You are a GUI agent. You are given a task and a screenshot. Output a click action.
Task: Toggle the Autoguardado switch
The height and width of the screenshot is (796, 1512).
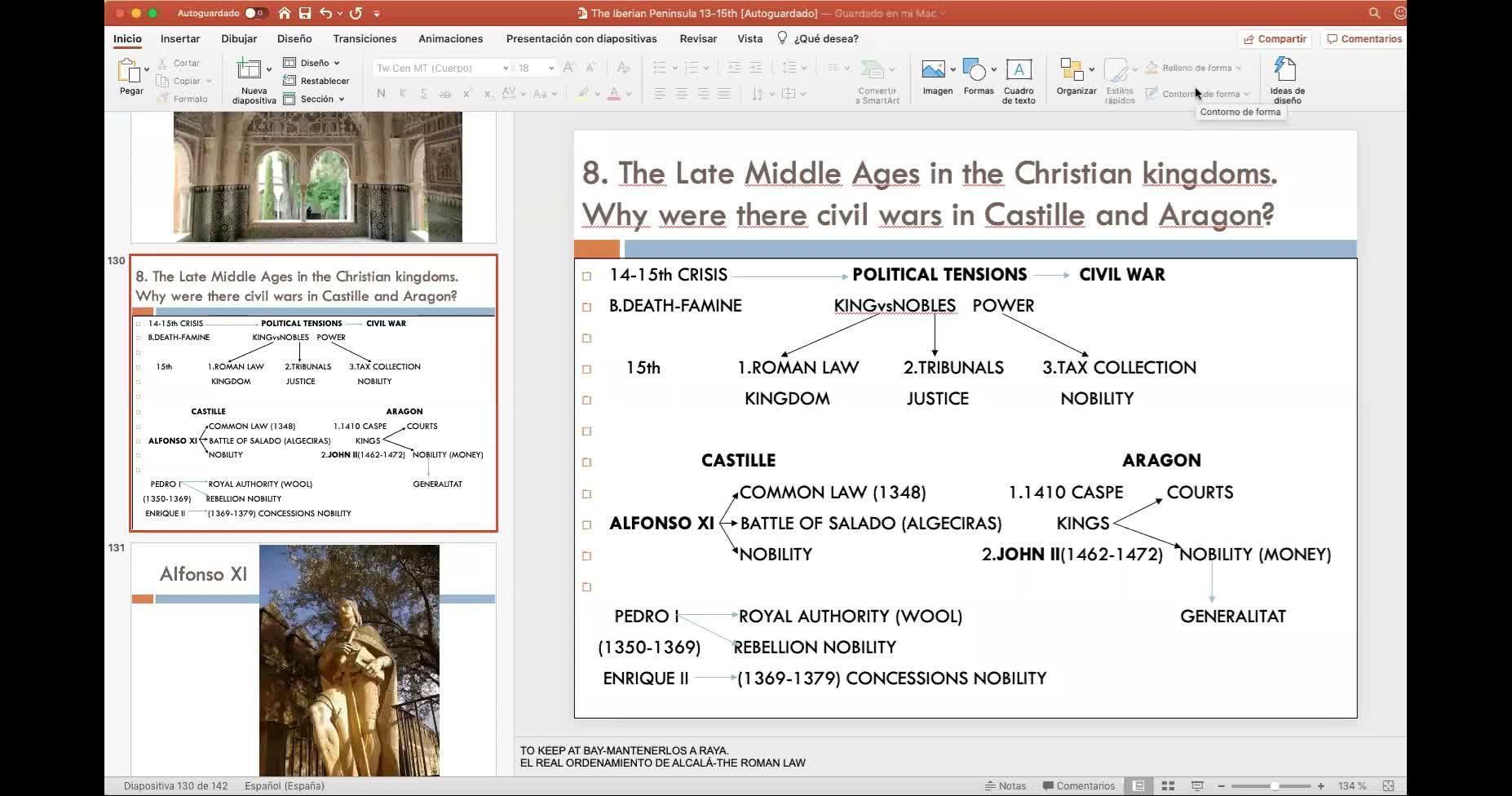[255, 13]
